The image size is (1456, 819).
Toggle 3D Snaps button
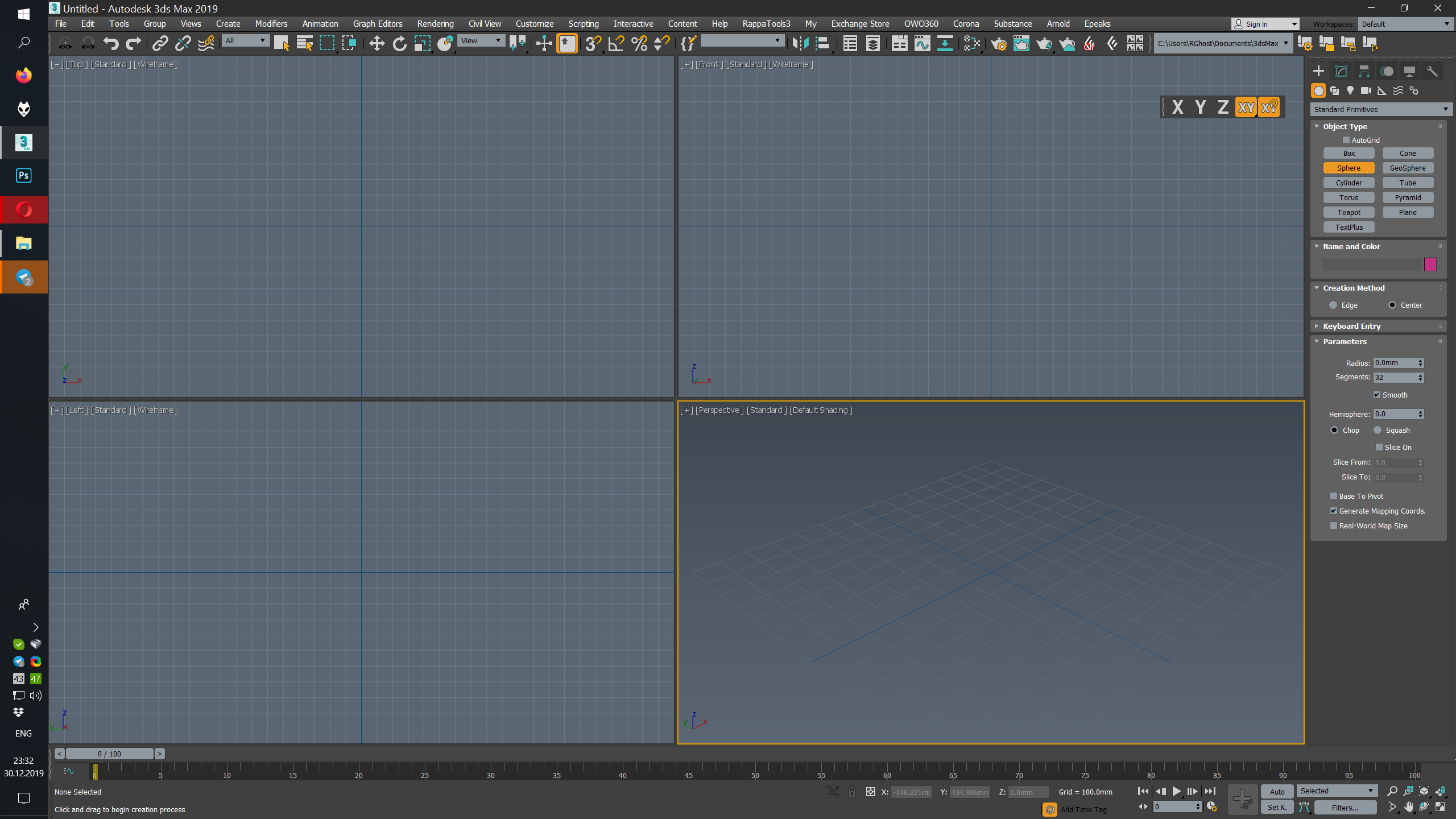click(x=593, y=43)
